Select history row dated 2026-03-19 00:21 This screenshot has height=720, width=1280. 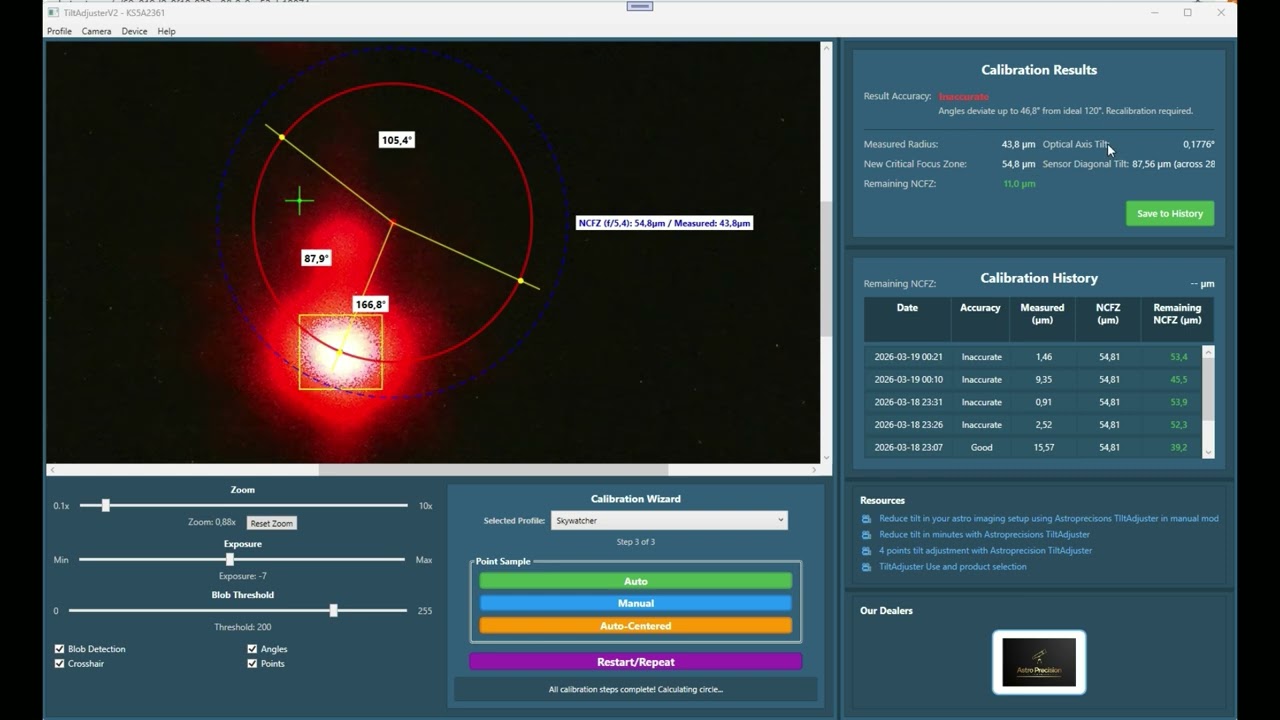[x=1033, y=357]
